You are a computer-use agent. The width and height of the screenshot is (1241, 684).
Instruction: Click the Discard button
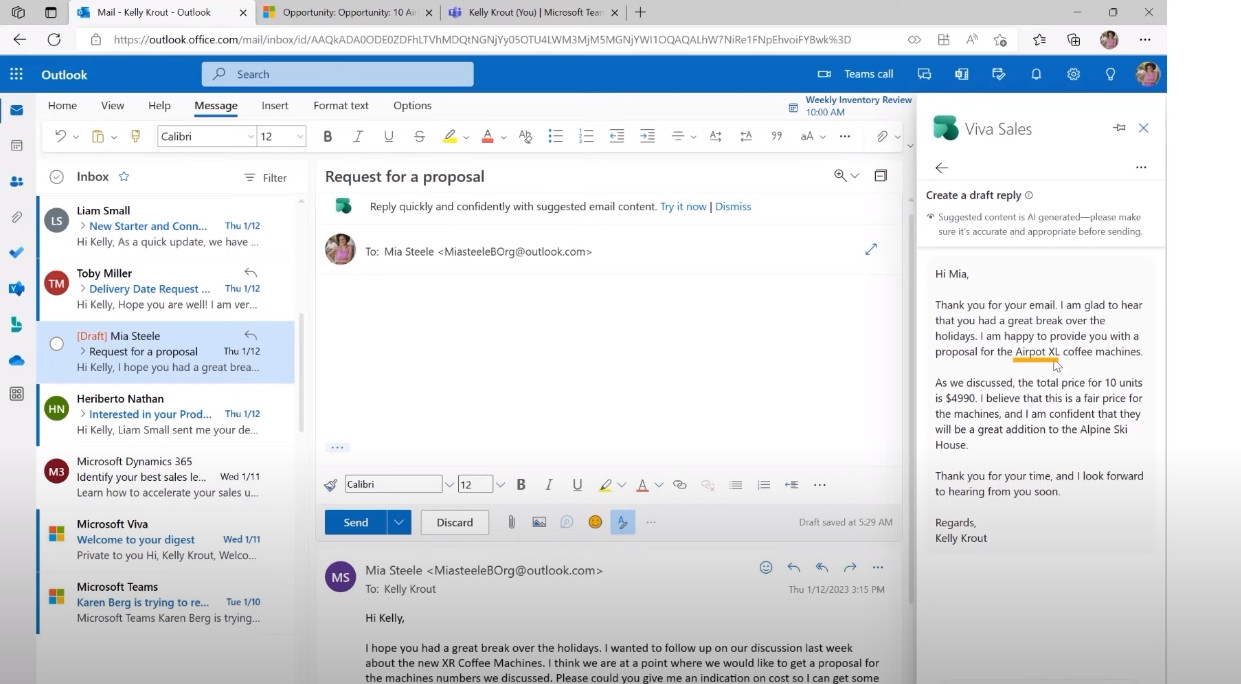454,522
